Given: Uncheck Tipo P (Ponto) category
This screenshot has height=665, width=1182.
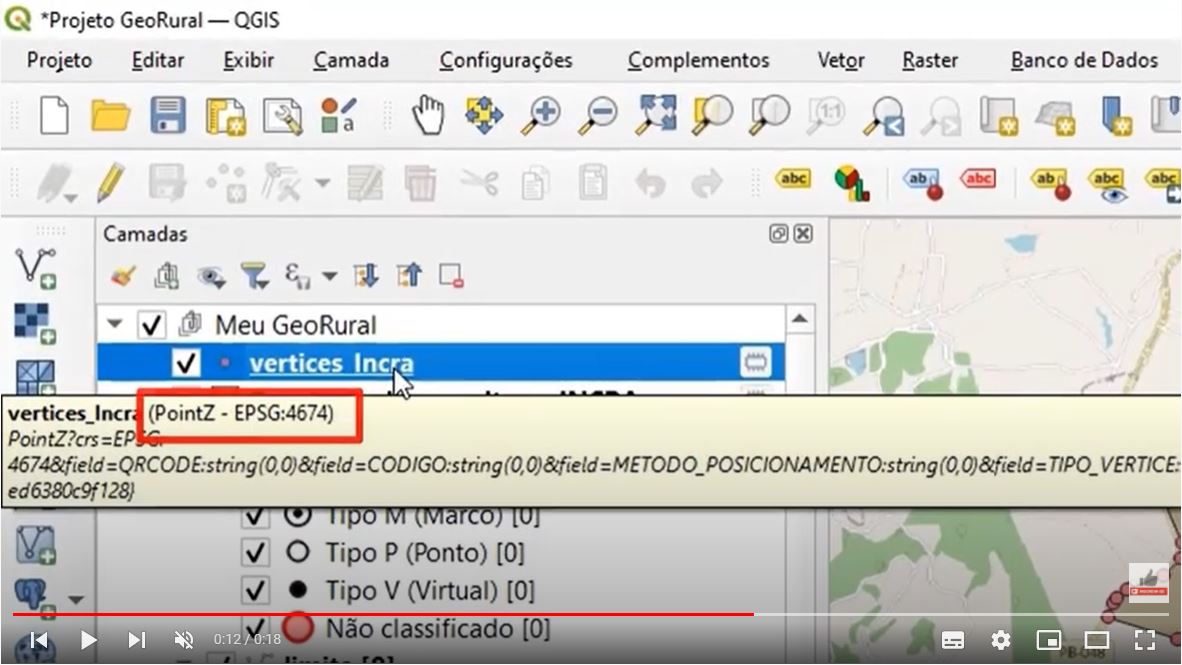Looking at the screenshot, I should click(x=255, y=553).
